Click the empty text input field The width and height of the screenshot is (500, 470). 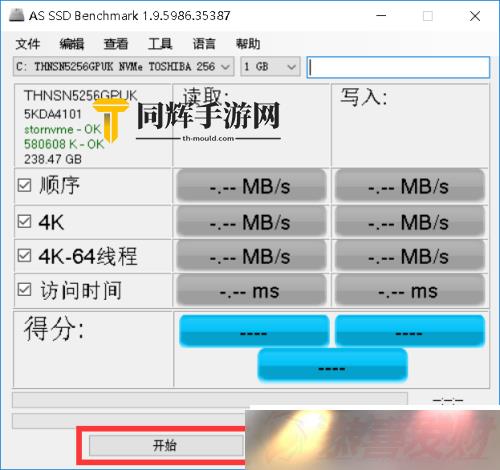click(398, 67)
